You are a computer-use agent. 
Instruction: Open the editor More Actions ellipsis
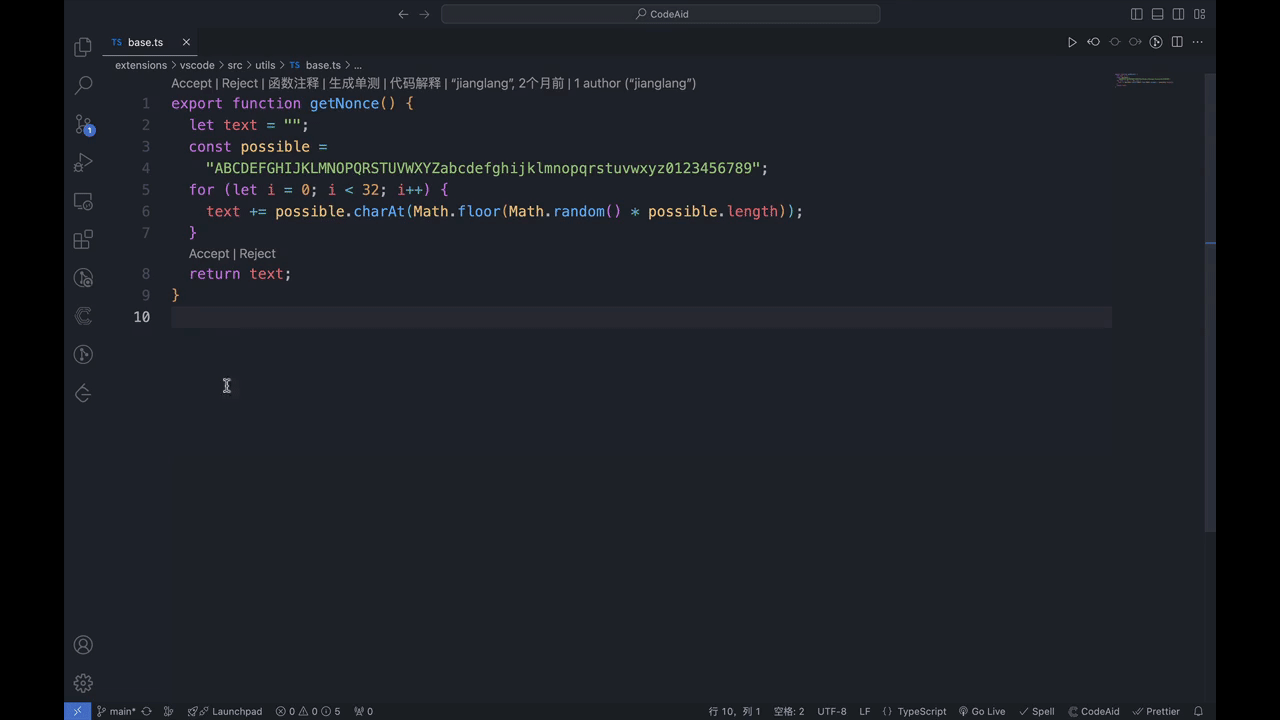point(1198,42)
